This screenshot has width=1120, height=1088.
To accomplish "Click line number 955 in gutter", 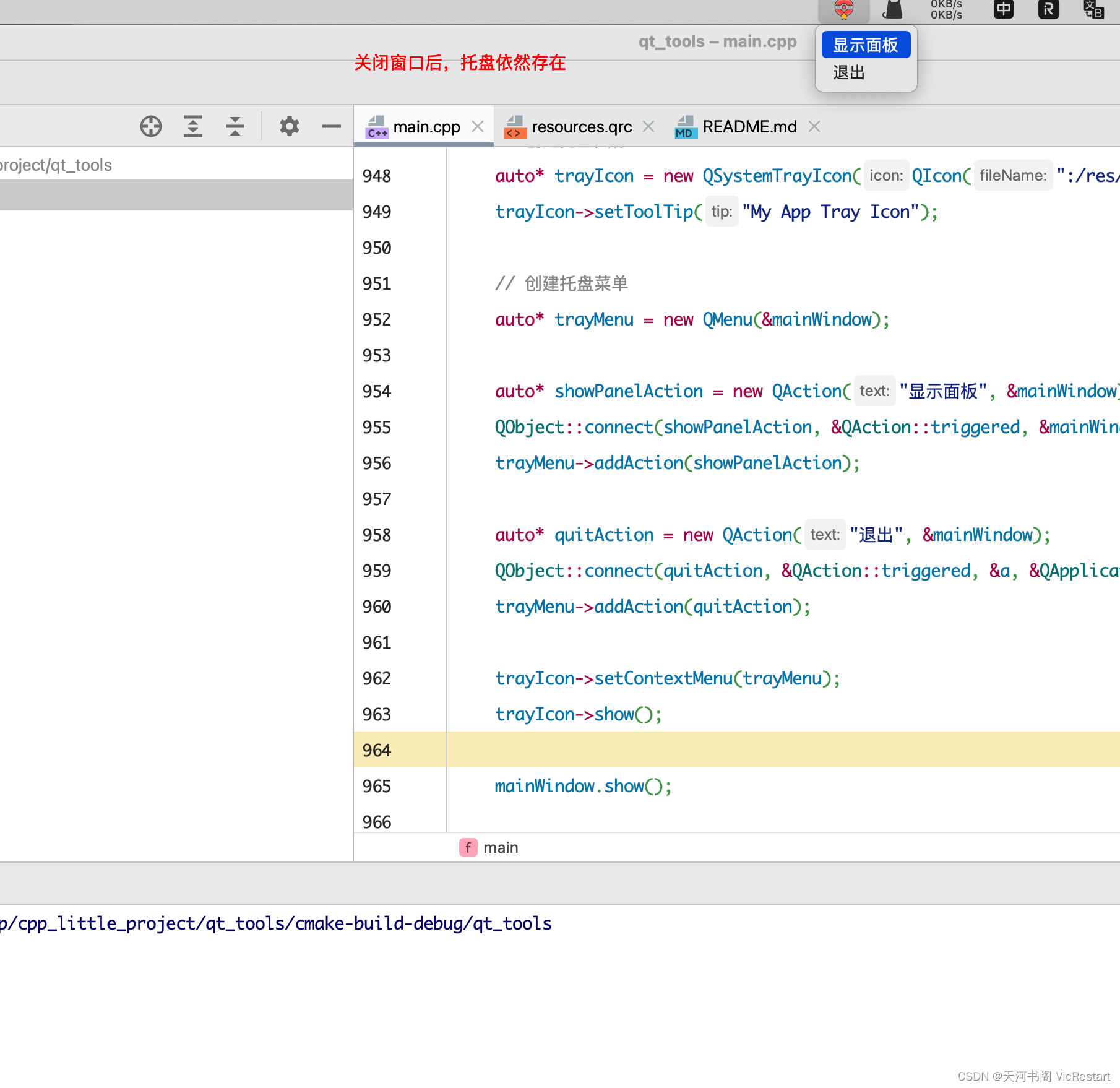I will (x=377, y=427).
